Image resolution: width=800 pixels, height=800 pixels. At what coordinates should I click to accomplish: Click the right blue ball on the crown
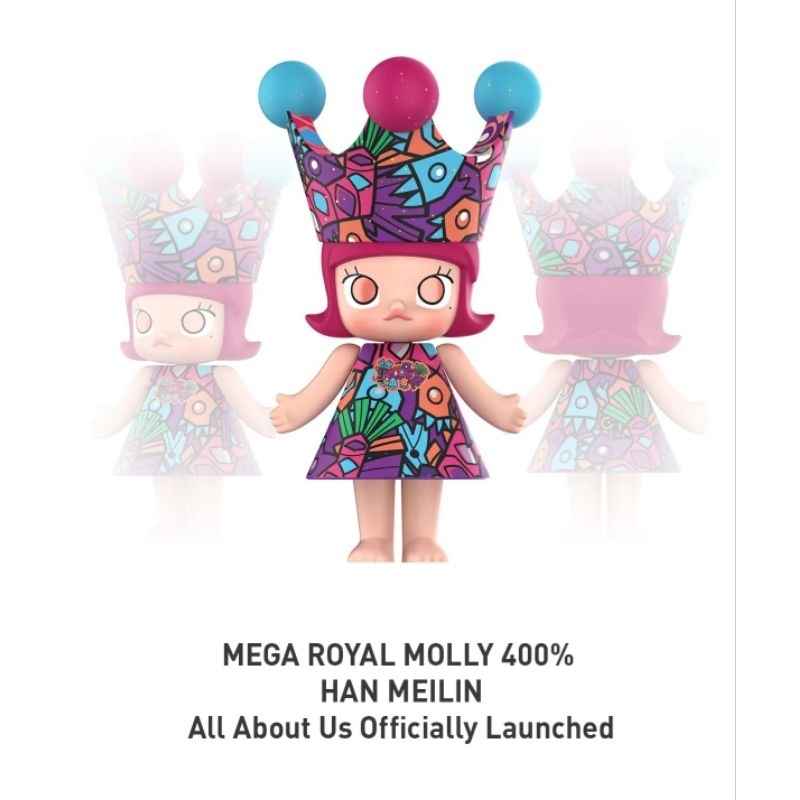[x=507, y=94]
